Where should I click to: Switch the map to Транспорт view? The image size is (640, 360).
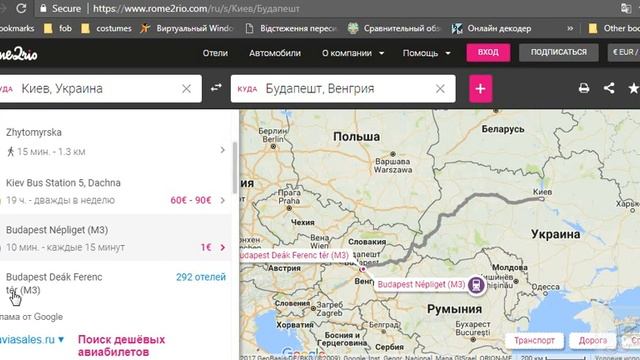coord(534,340)
